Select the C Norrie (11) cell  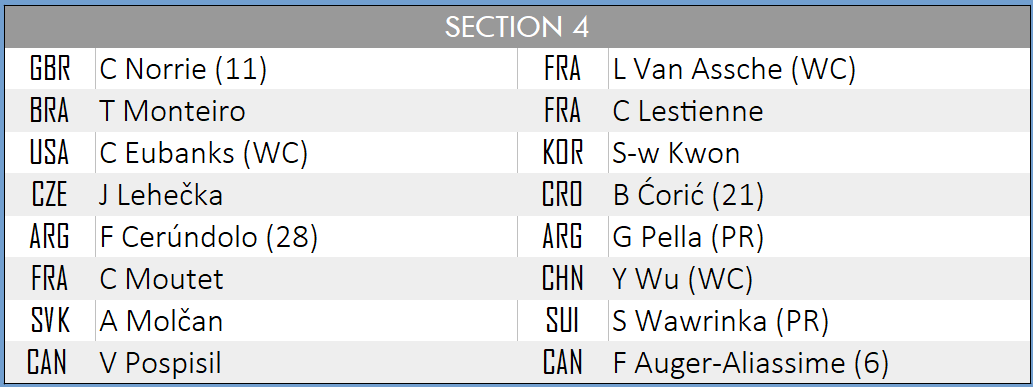[x=306, y=69]
